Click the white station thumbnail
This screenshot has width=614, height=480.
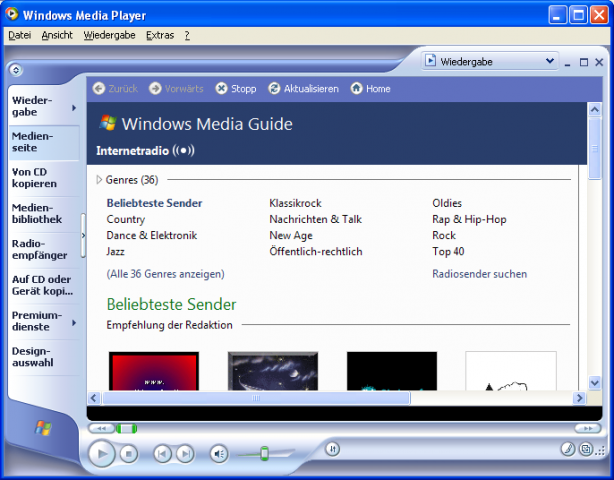(x=511, y=371)
